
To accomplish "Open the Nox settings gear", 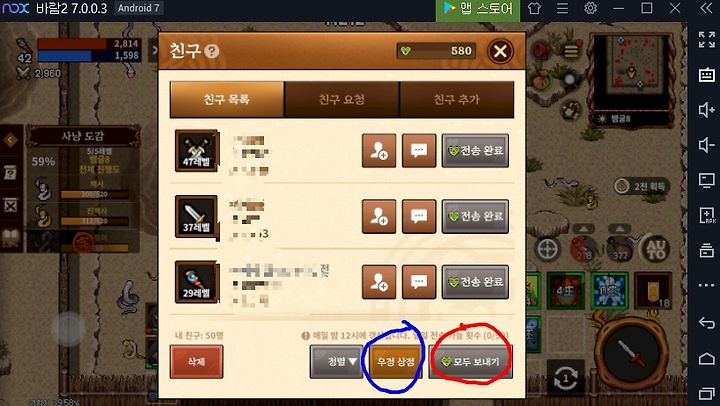I will tap(591, 8).
